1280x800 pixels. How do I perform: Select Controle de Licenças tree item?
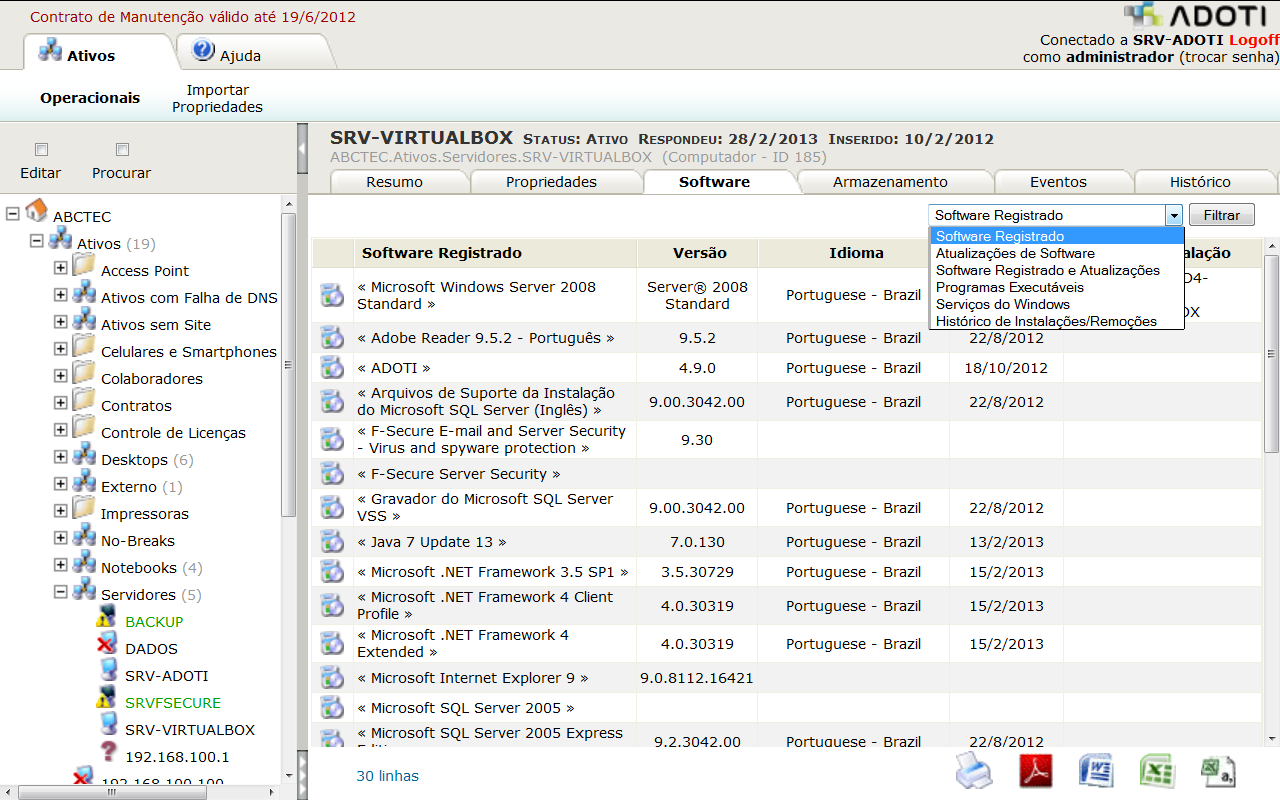tap(173, 433)
